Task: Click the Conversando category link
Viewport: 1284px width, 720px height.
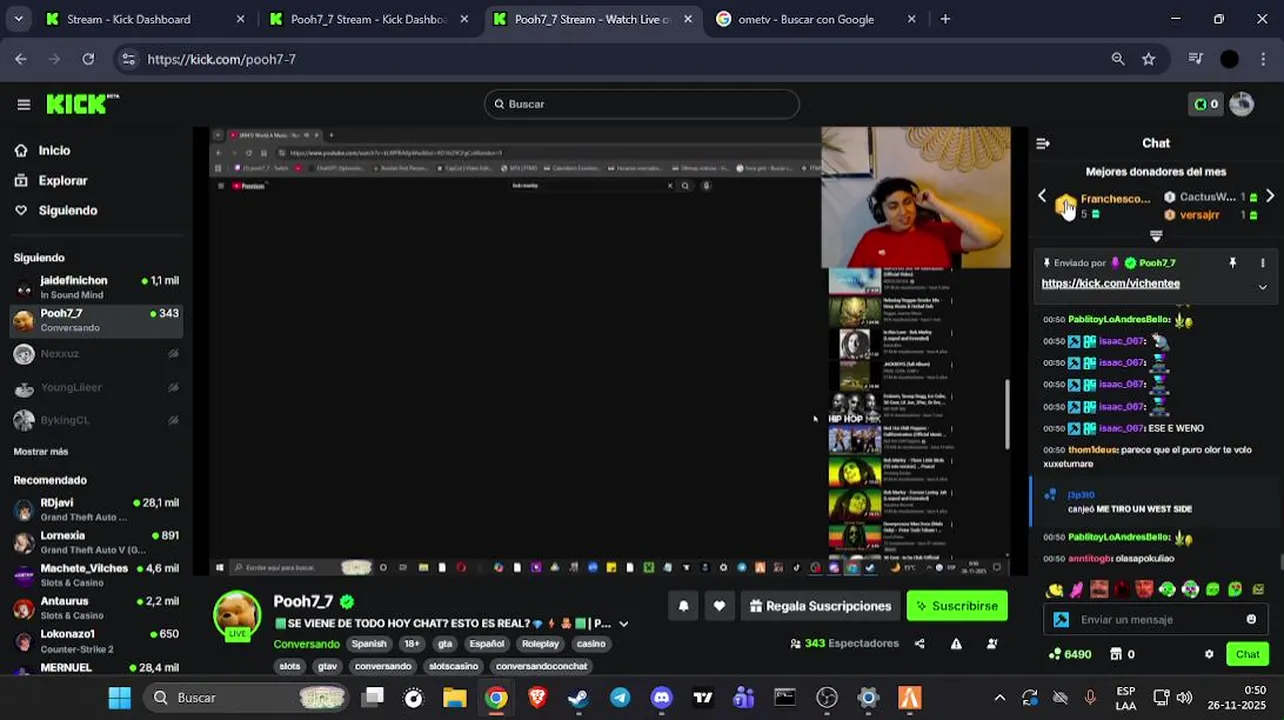Action: [306, 644]
